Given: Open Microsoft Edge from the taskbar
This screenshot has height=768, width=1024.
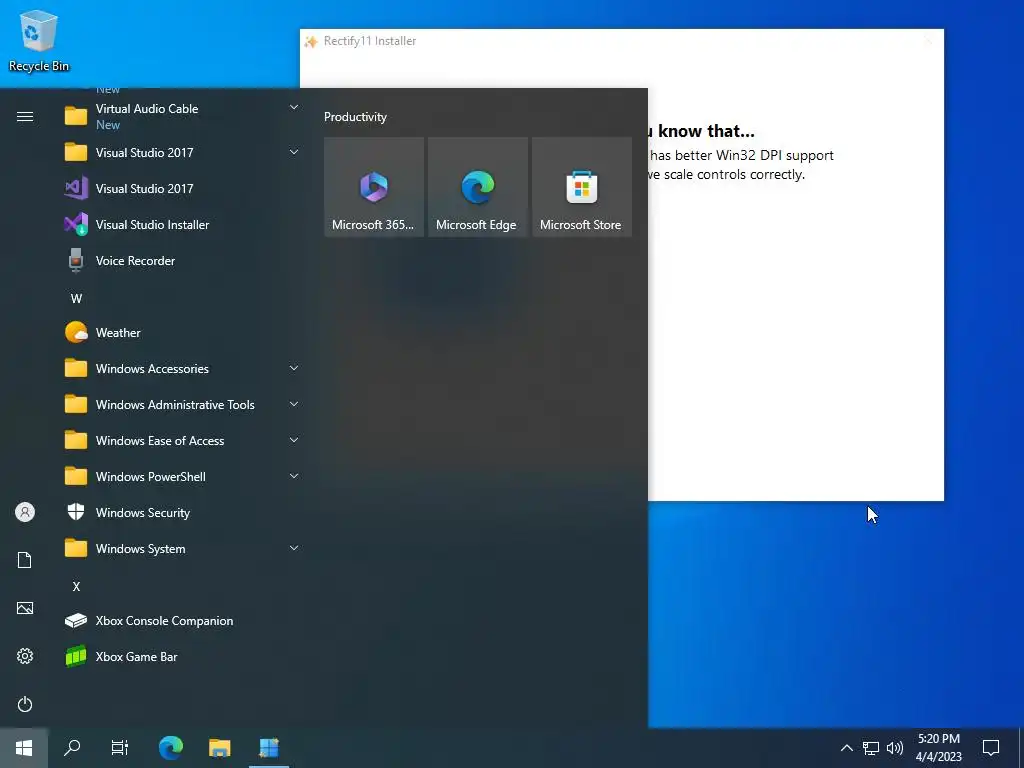Looking at the screenshot, I should [x=170, y=748].
